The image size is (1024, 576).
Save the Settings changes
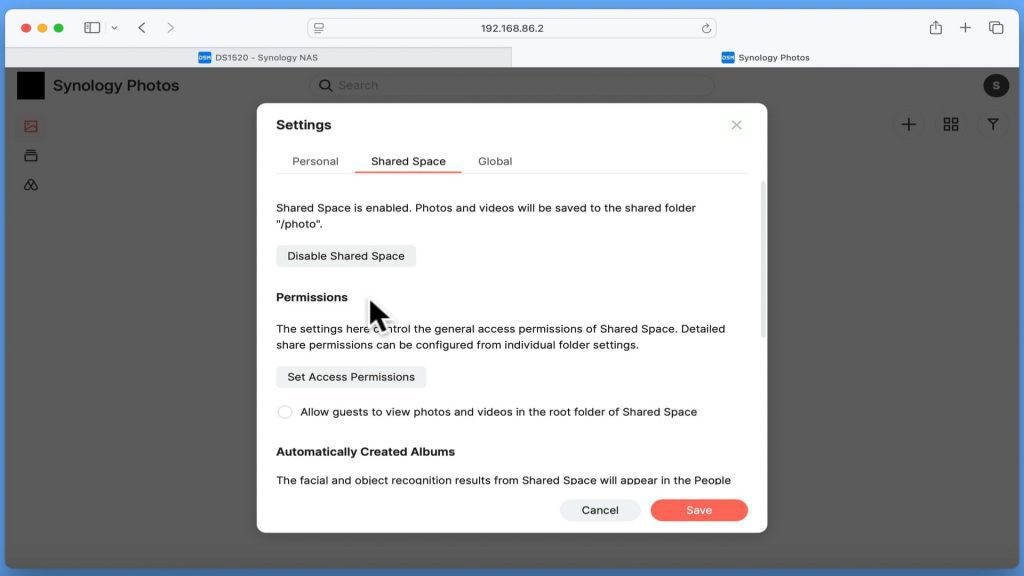[x=699, y=510]
